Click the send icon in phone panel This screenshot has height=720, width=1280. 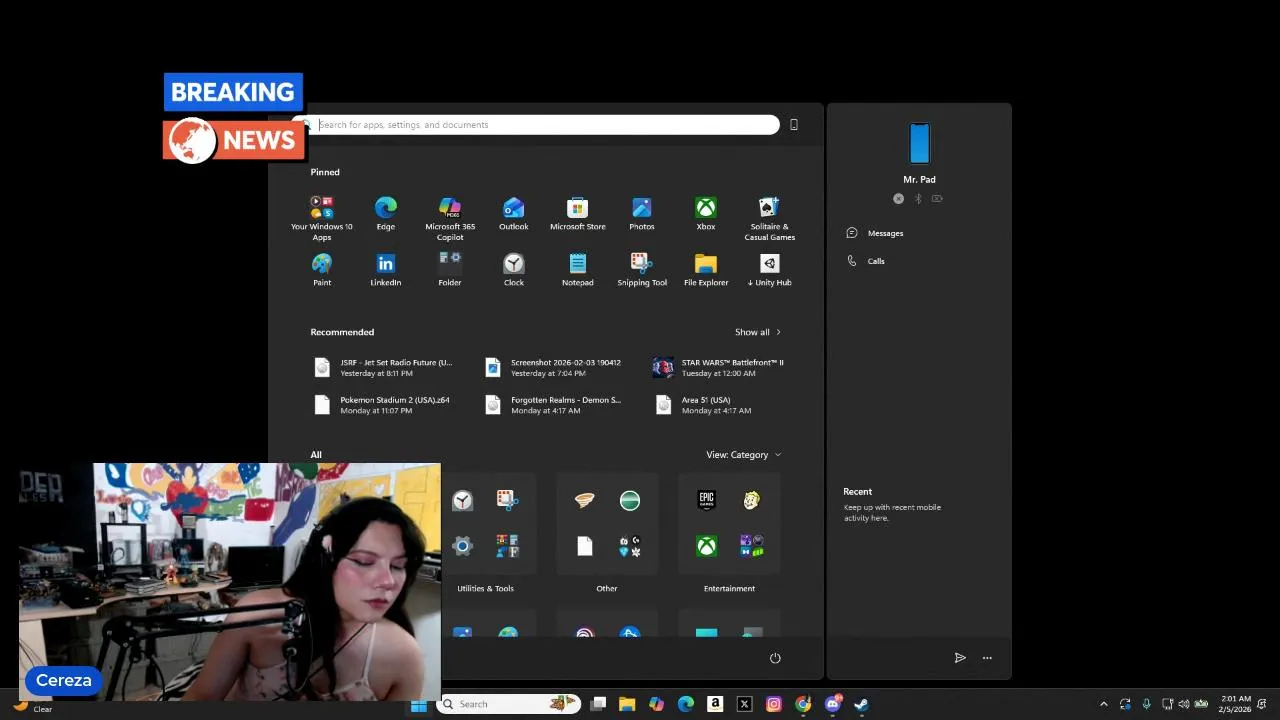(960, 658)
